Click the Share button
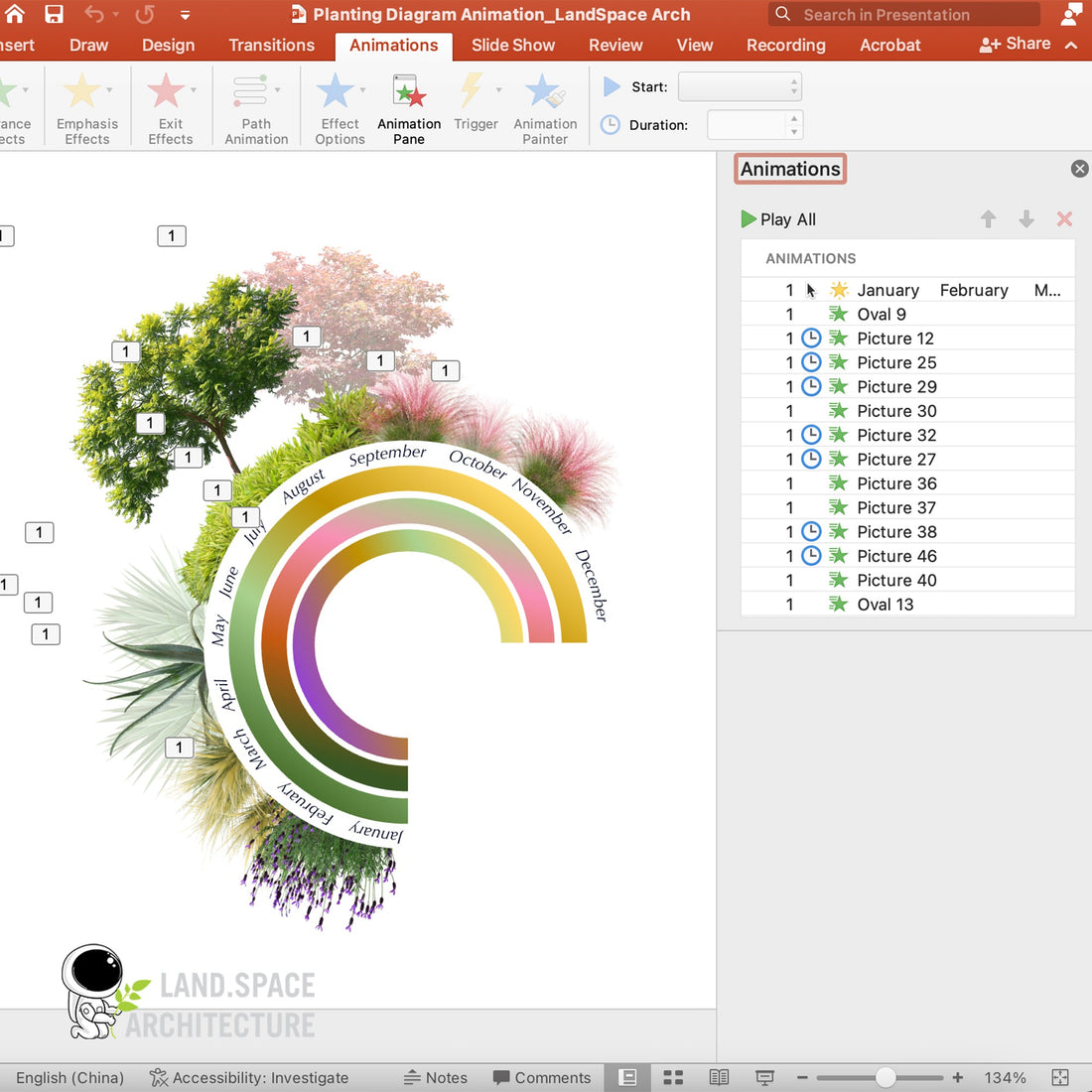 pos(1014,44)
